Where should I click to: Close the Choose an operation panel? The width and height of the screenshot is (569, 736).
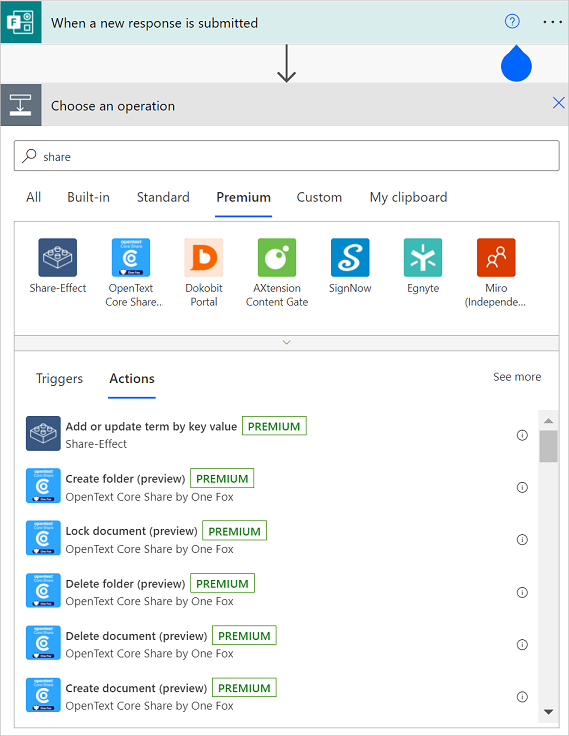[559, 103]
